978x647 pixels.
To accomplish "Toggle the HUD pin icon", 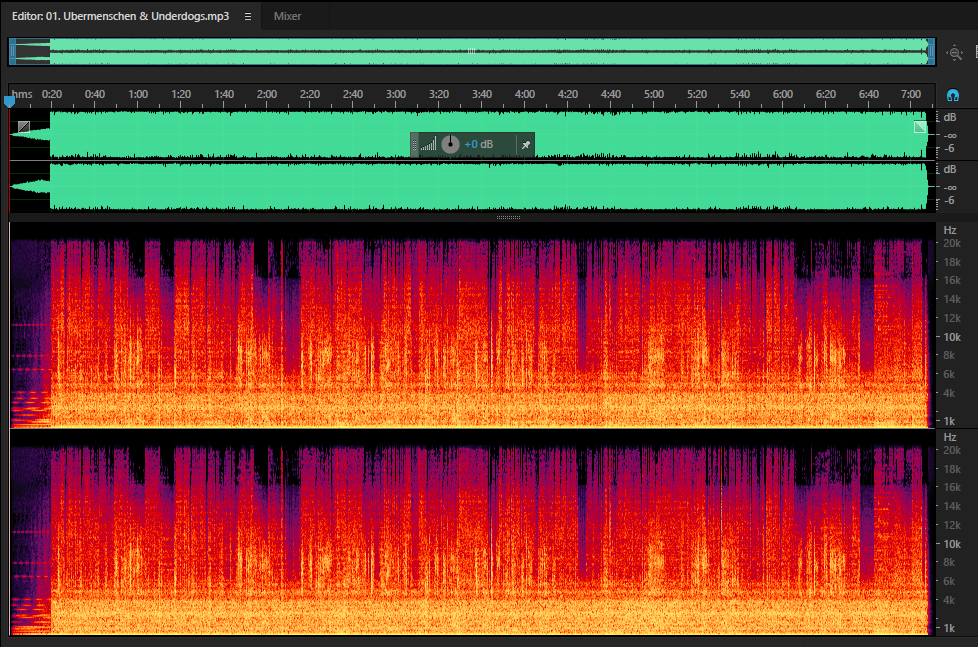I will (526, 145).
